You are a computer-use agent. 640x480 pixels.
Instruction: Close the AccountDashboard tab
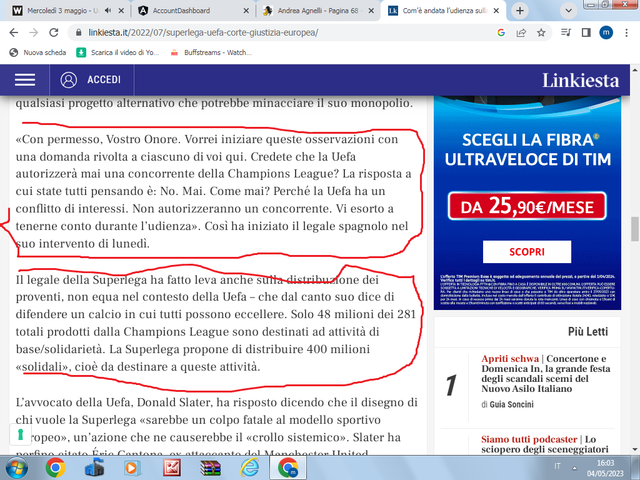pyautogui.click(x=246, y=11)
